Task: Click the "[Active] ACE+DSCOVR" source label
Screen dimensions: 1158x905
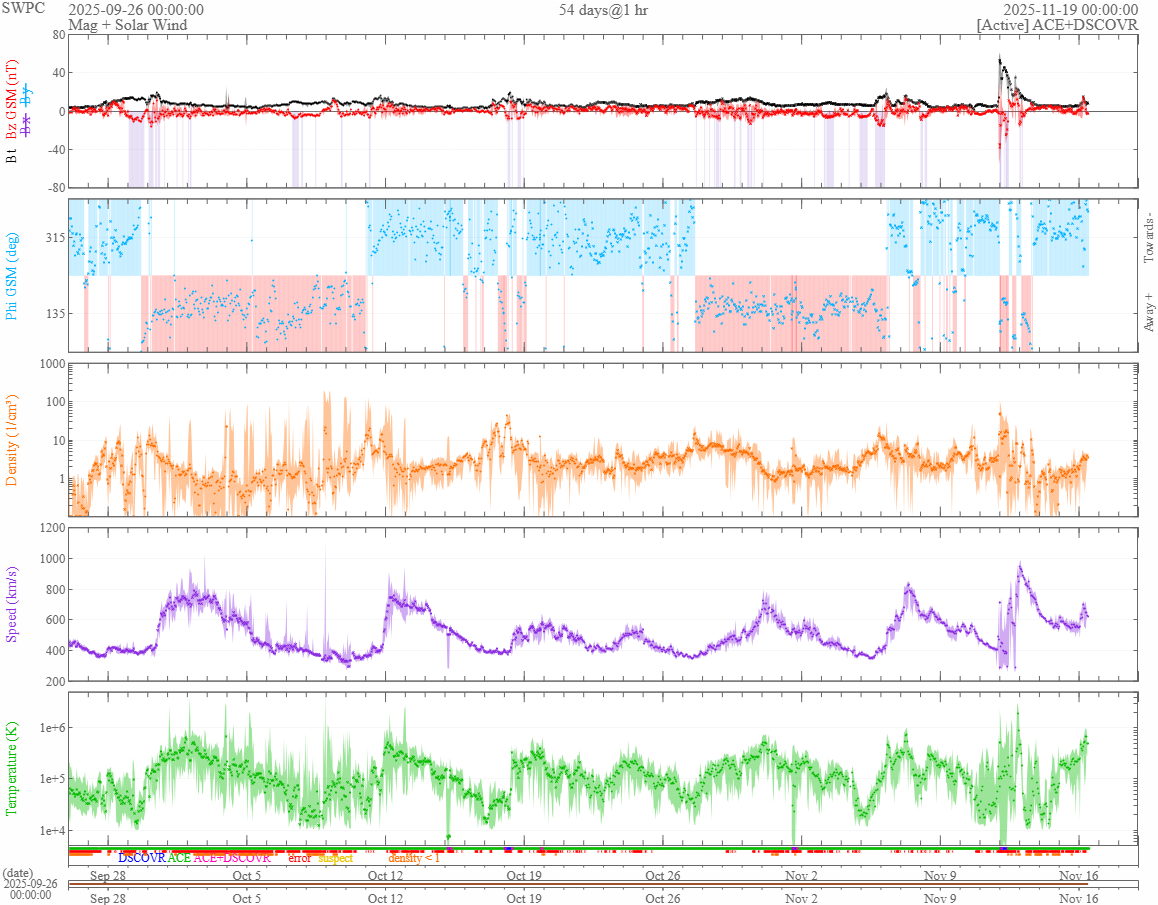Action: click(x=1058, y=24)
